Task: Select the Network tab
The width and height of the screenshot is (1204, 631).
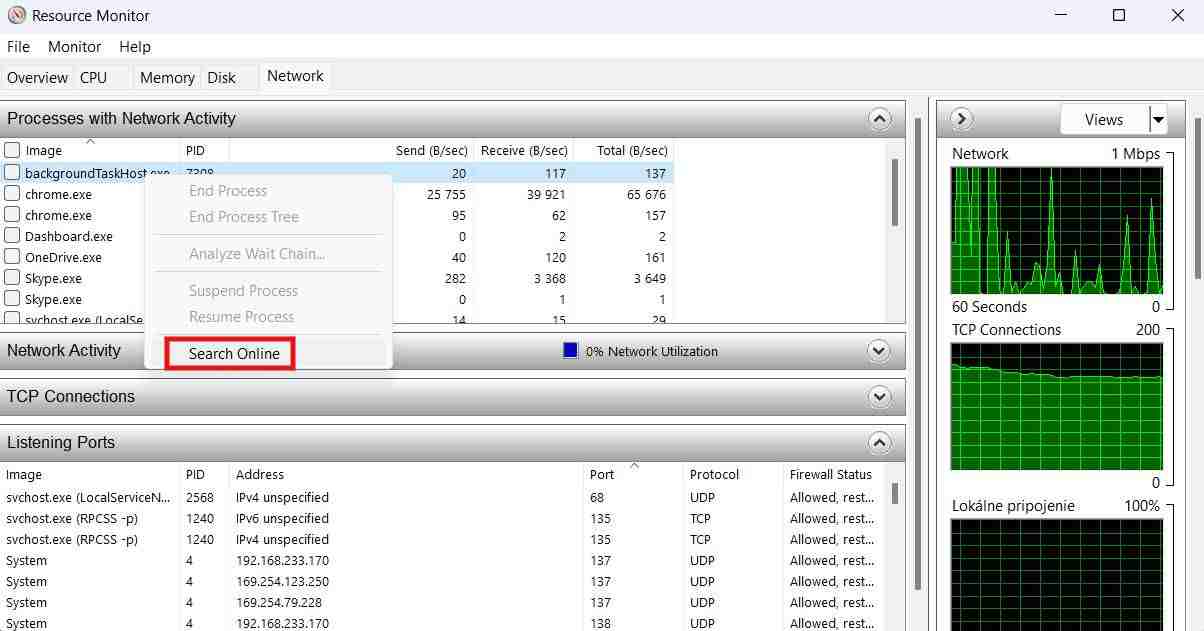Action: [x=295, y=76]
